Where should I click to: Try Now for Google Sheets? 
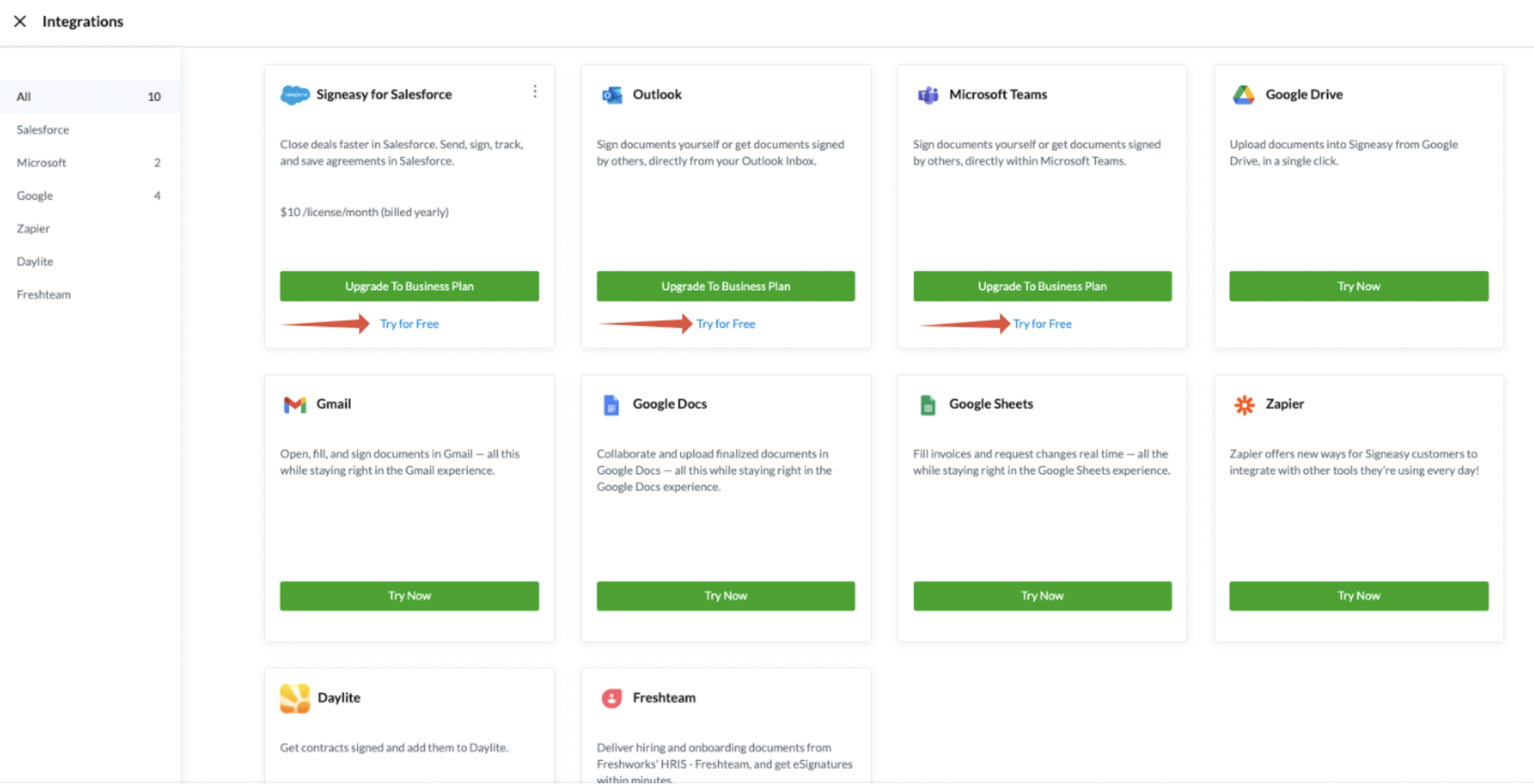pyautogui.click(x=1043, y=596)
